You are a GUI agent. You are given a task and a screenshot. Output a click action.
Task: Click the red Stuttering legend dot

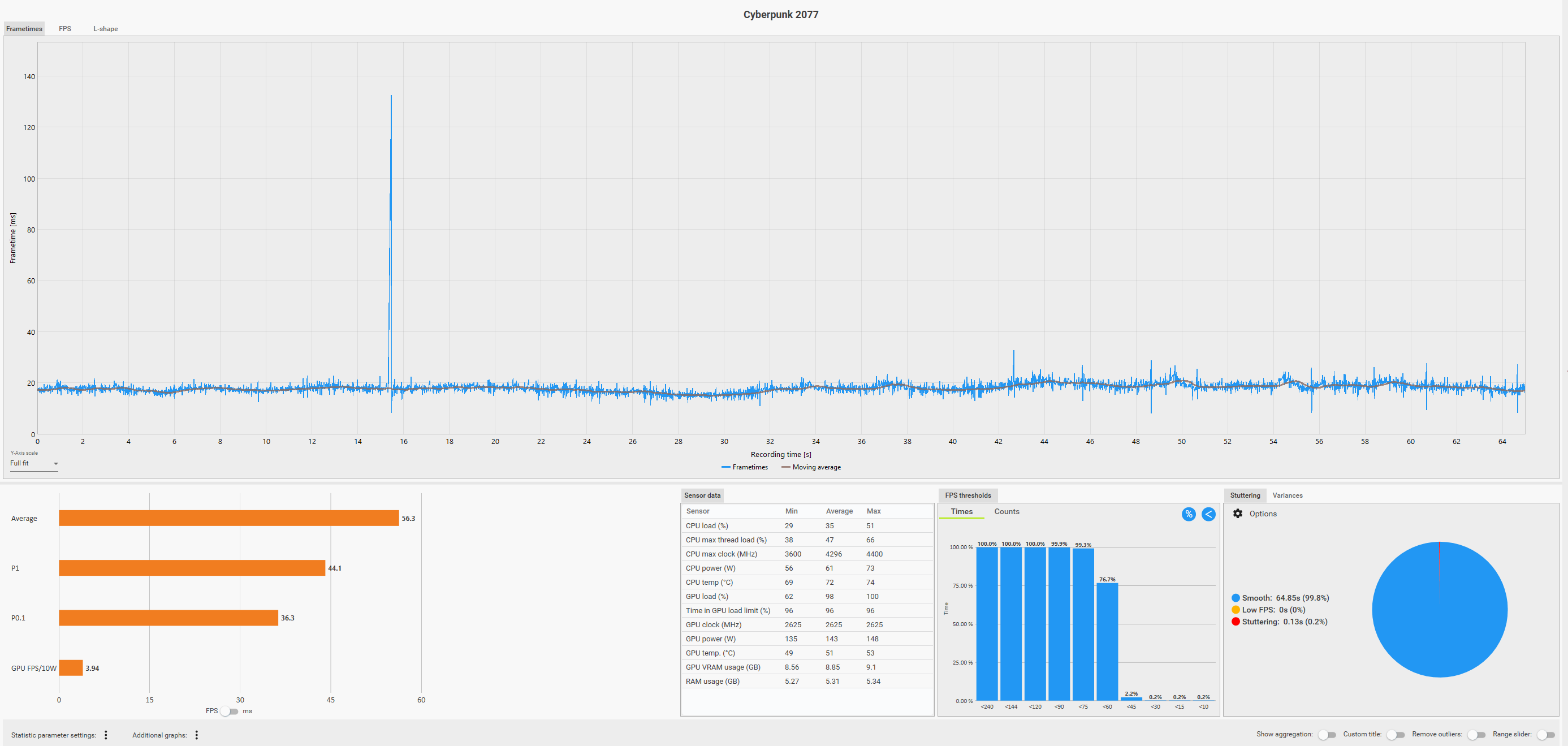pyautogui.click(x=1236, y=622)
